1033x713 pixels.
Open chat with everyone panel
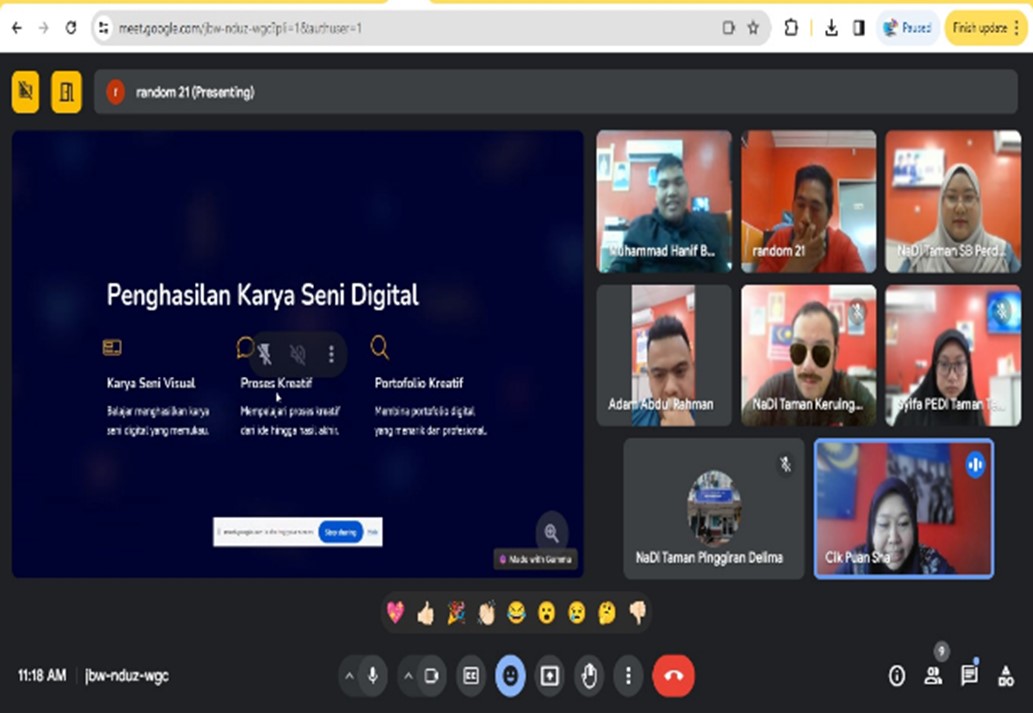[969, 676]
